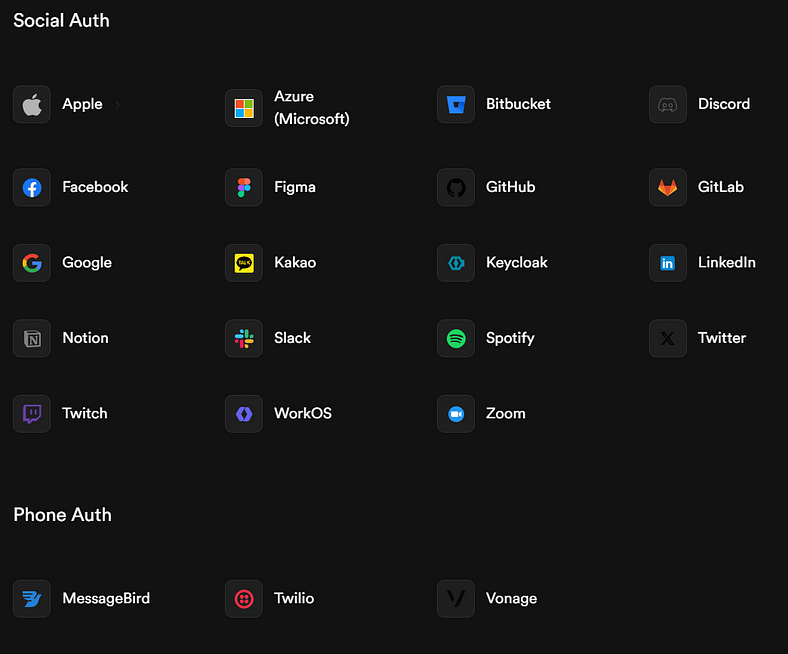
Task: Click the Discord logo icon
Action: [x=668, y=105]
